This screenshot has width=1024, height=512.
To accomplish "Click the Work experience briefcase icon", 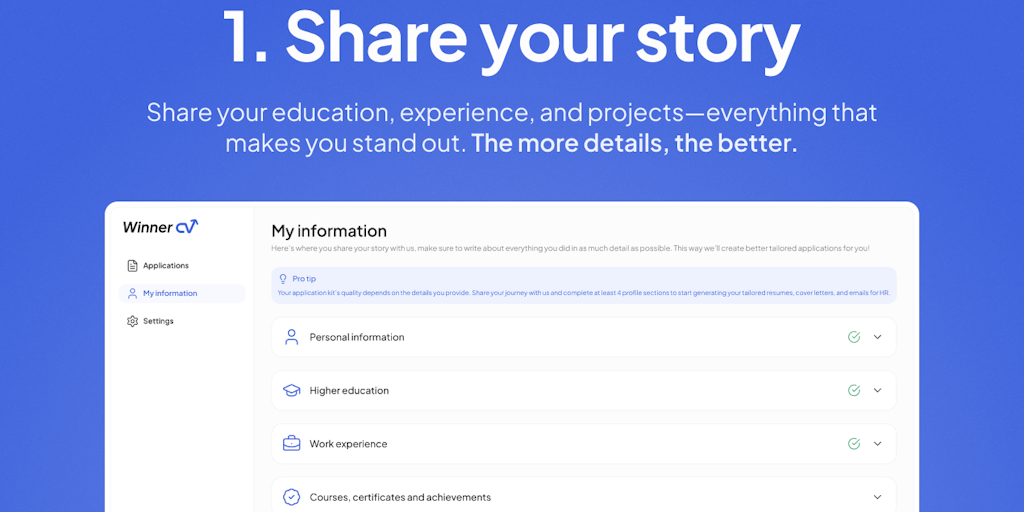I will pos(292,444).
